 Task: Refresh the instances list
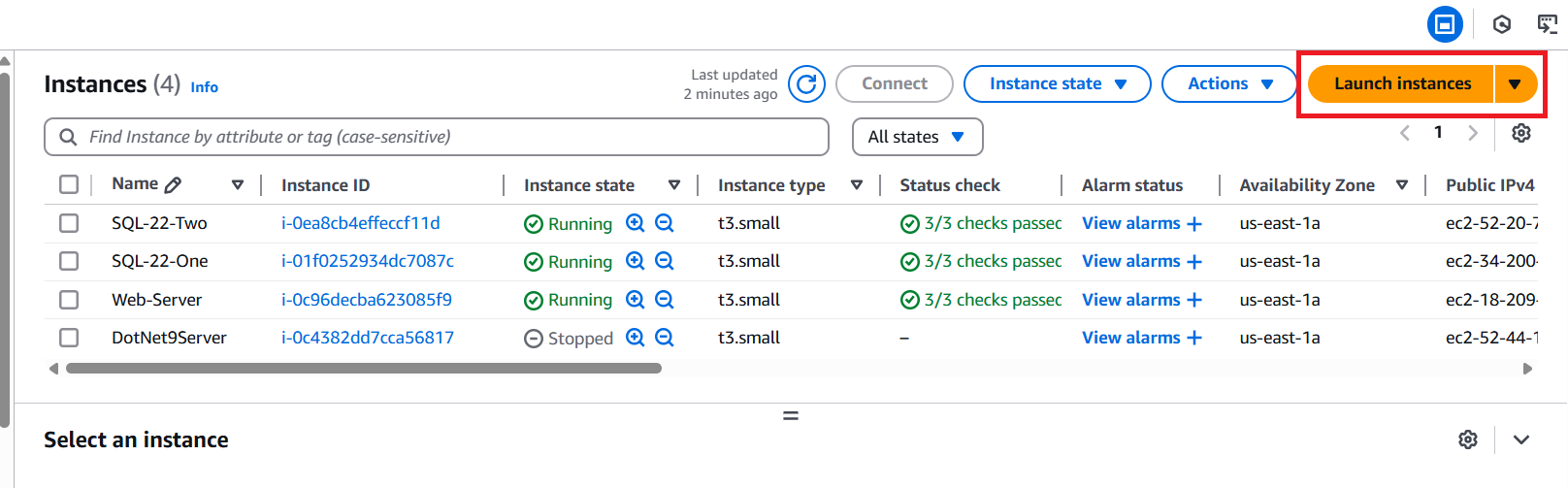coord(806,84)
